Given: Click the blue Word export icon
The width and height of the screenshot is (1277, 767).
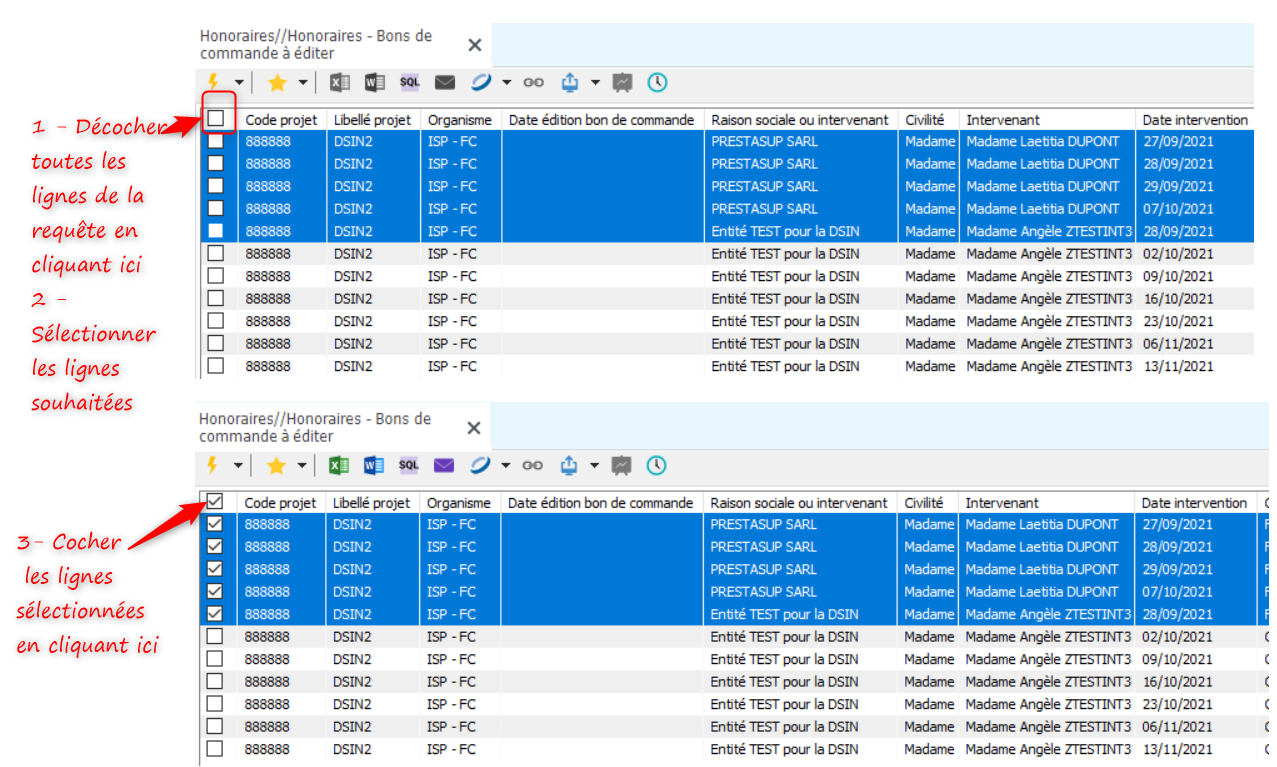Looking at the screenshot, I should pyautogui.click(x=374, y=465).
